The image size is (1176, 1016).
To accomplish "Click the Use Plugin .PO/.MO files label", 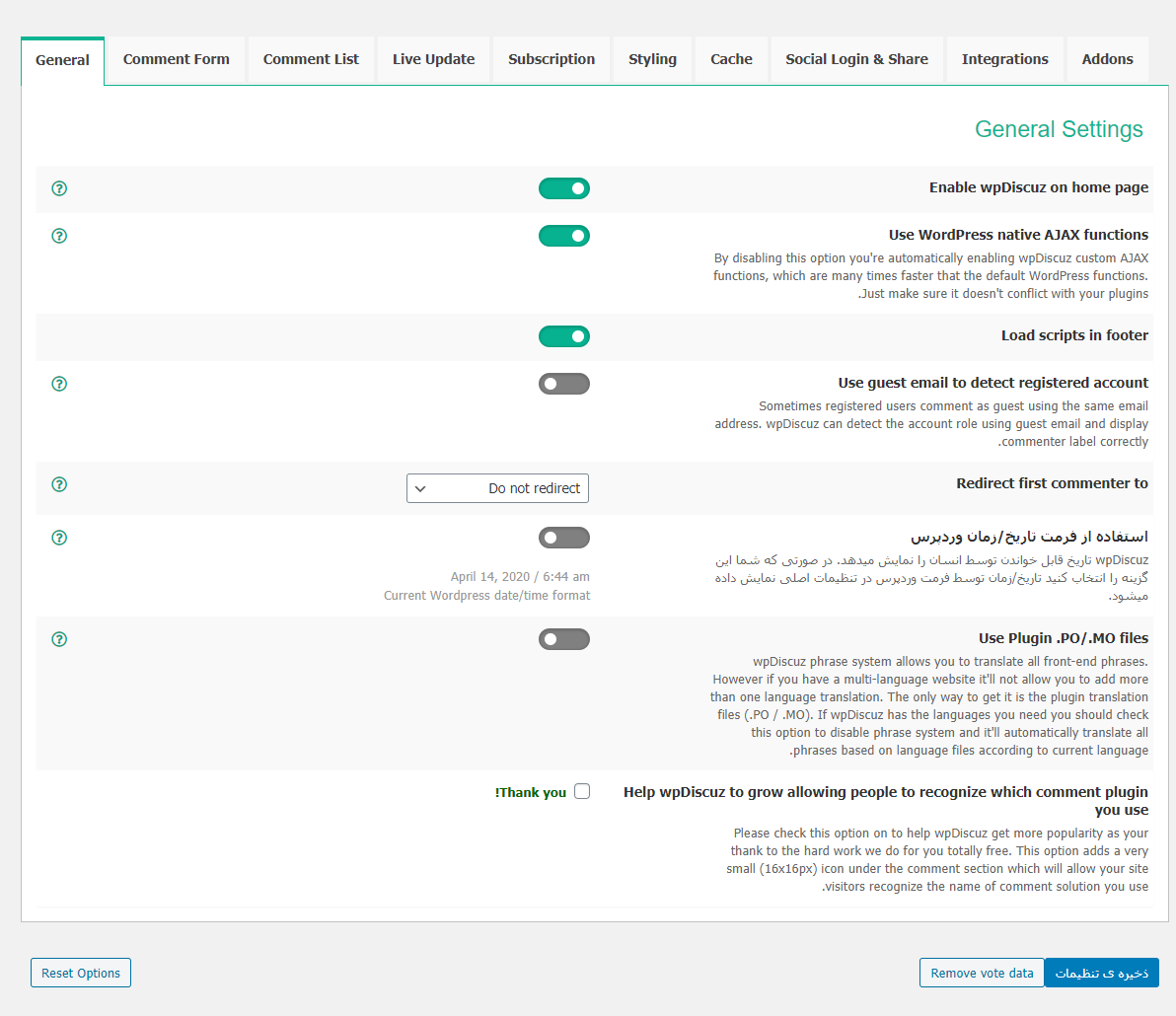I will [1064, 638].
